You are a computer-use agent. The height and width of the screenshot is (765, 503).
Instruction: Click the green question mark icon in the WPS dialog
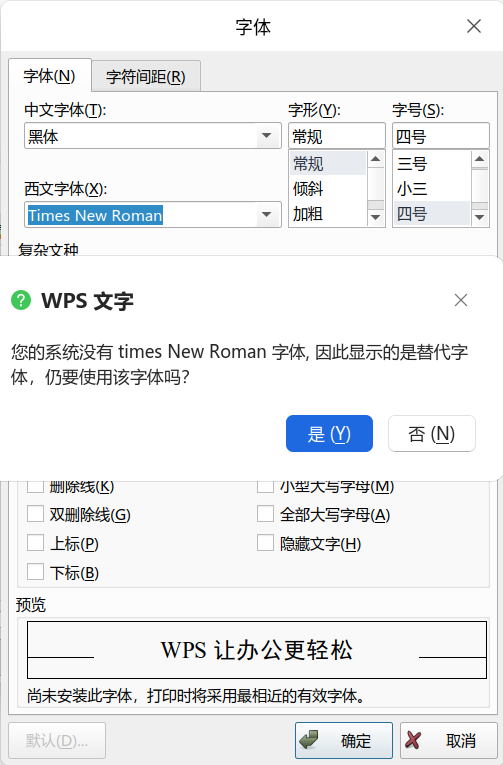[21, 300]
